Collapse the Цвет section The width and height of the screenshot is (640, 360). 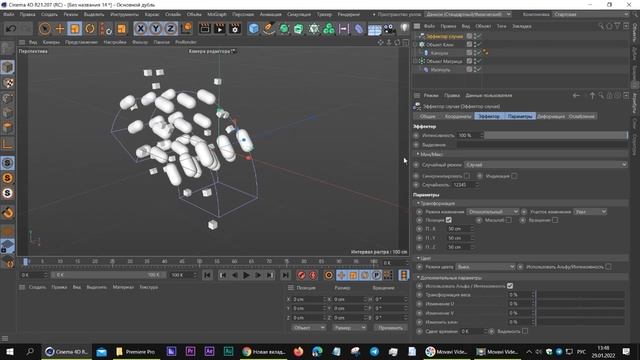tap(424, 258)
